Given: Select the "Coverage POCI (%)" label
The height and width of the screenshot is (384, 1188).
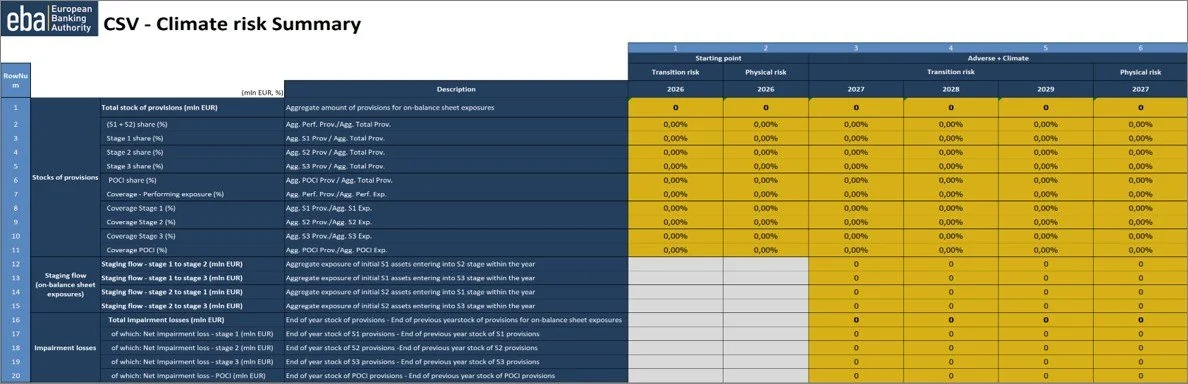Looking at the screenshot, I should pyautogui.click(x=136, y=249).
